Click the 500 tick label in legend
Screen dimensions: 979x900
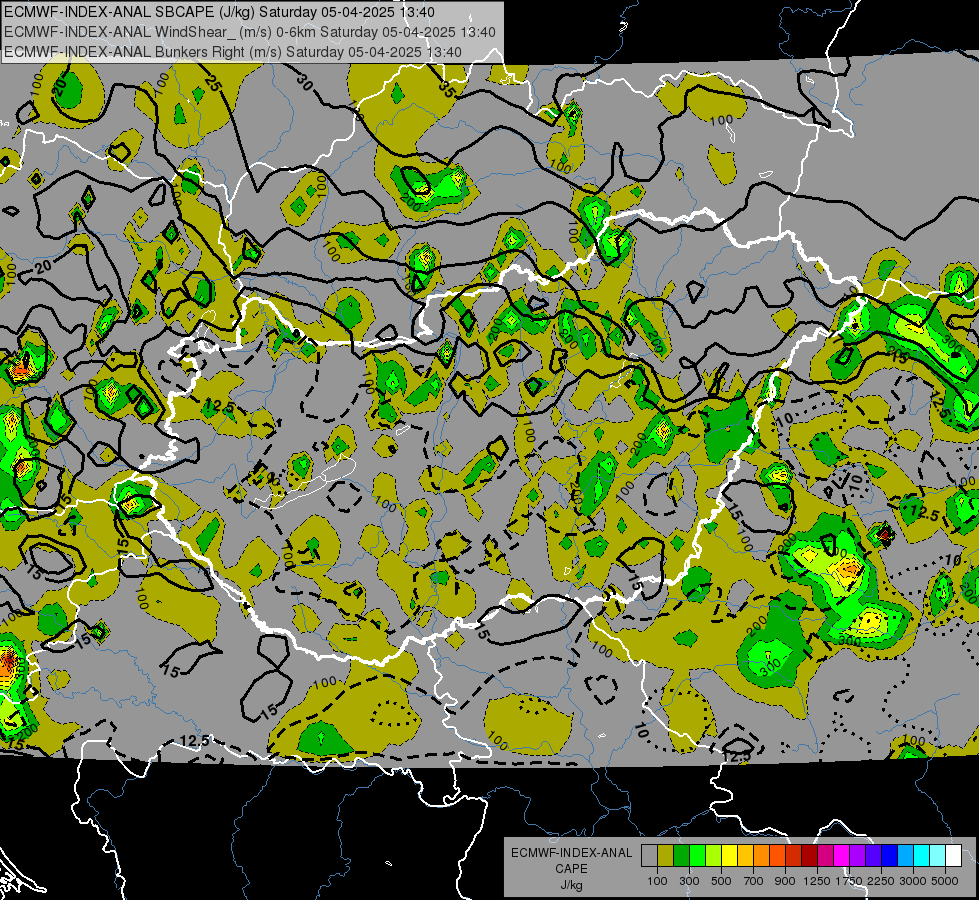point(721,881)
